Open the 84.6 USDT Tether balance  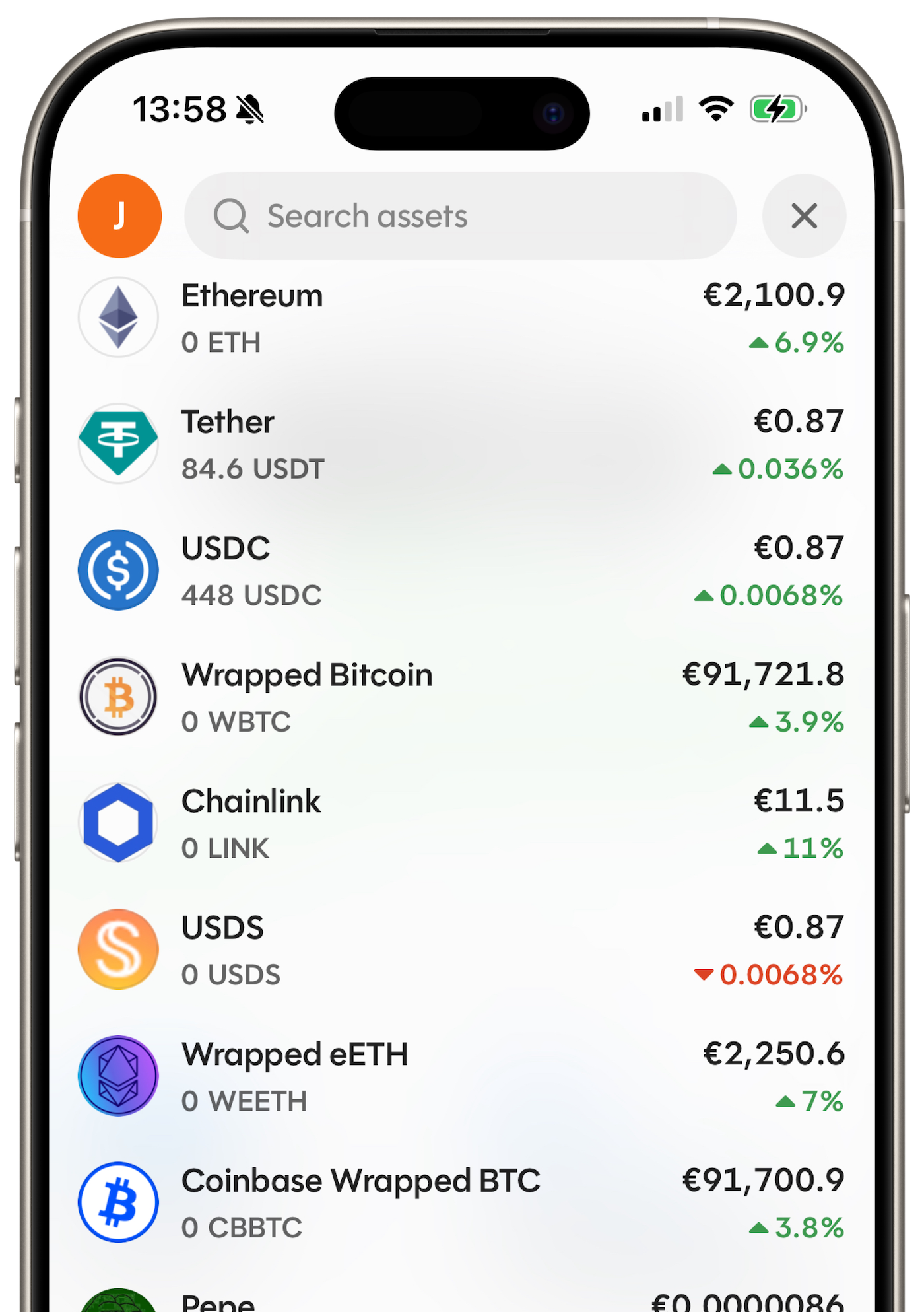point(253,469)
